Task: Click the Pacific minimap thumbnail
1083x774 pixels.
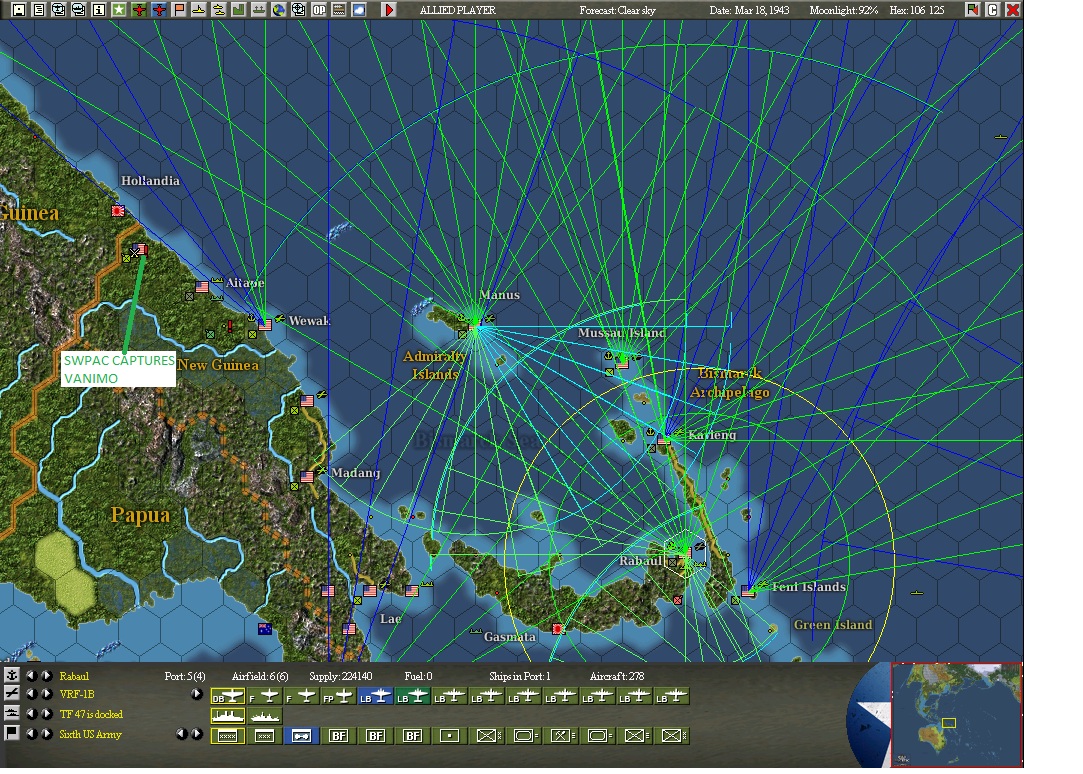Action: tap(957, 715)
